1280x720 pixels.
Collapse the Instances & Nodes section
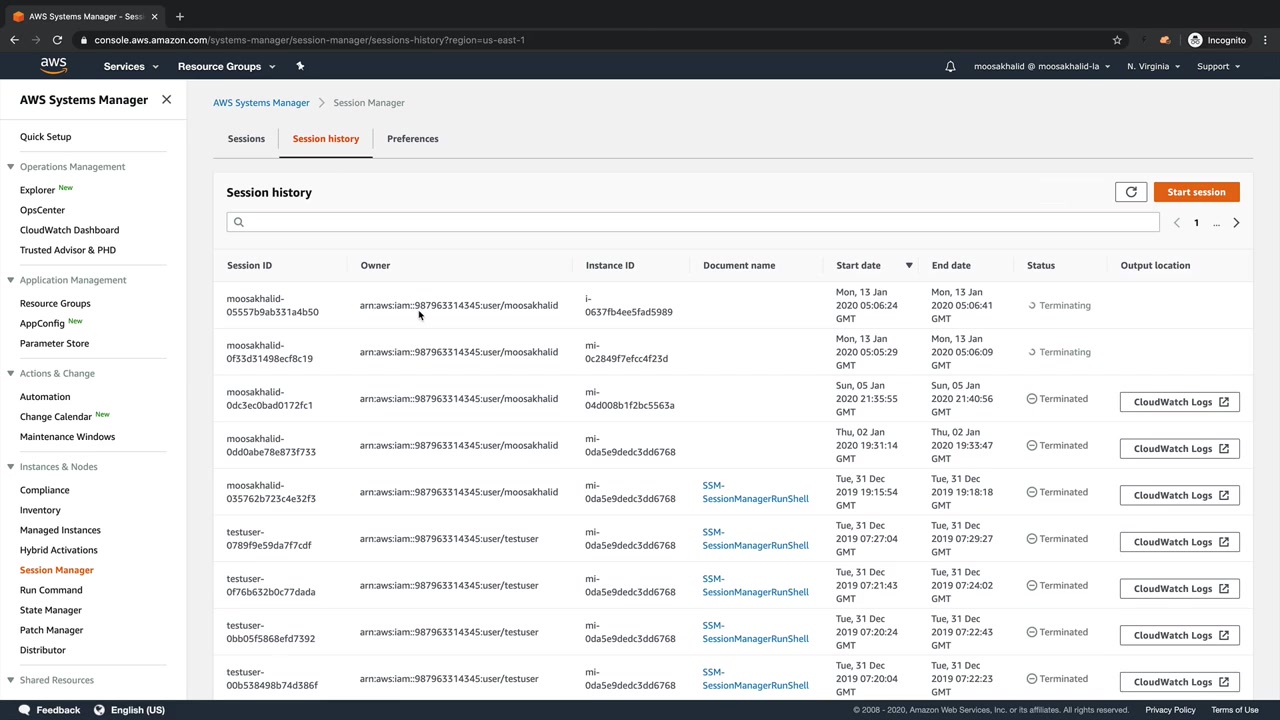[10, 467]
